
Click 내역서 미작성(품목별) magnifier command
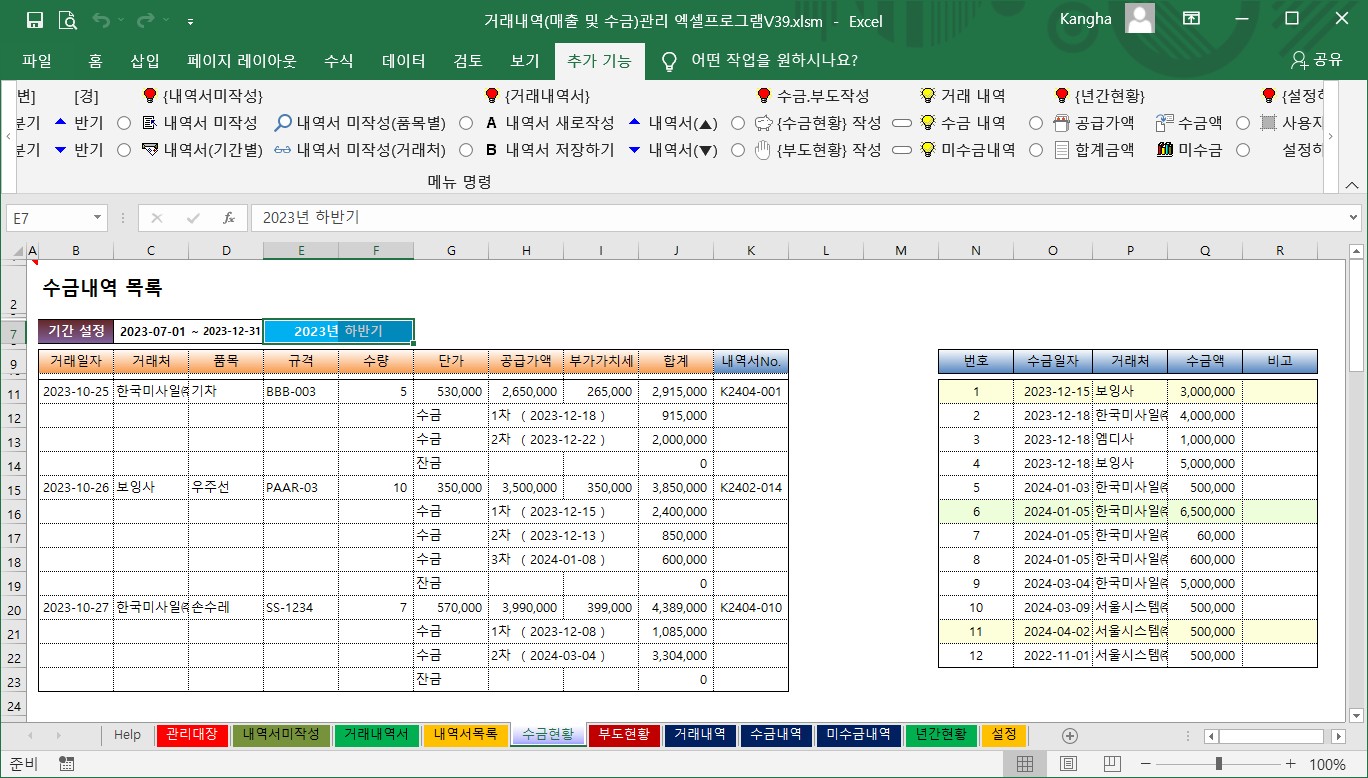click(360, 123)
